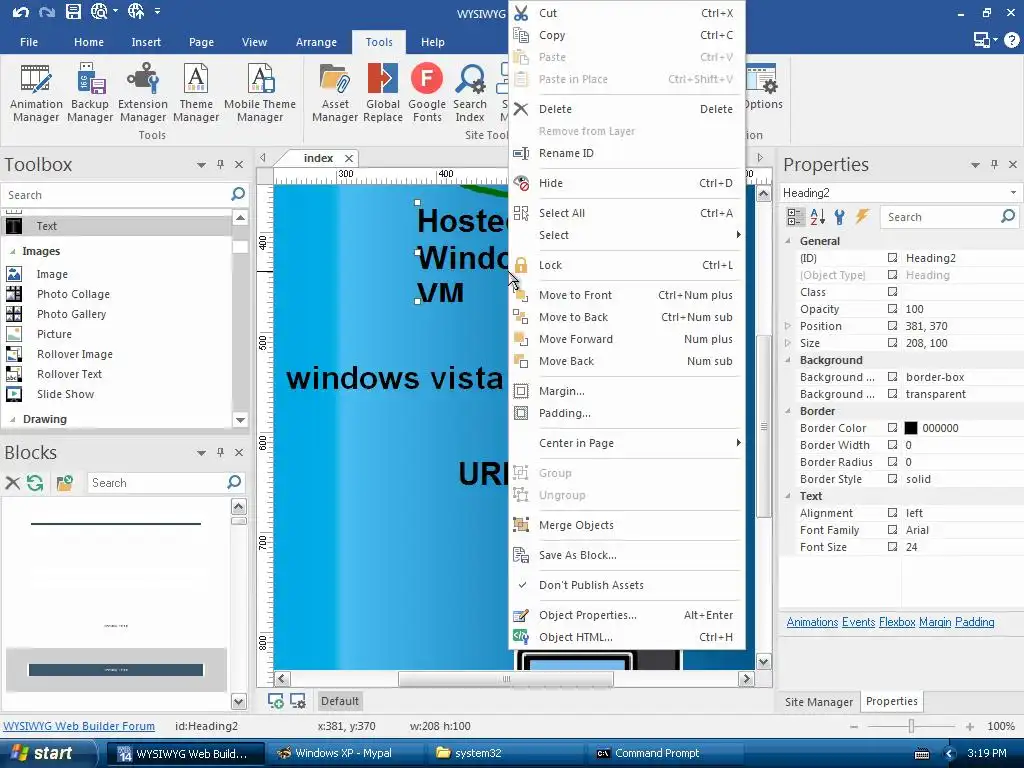Click the zoom in plus button

(970, 726)
